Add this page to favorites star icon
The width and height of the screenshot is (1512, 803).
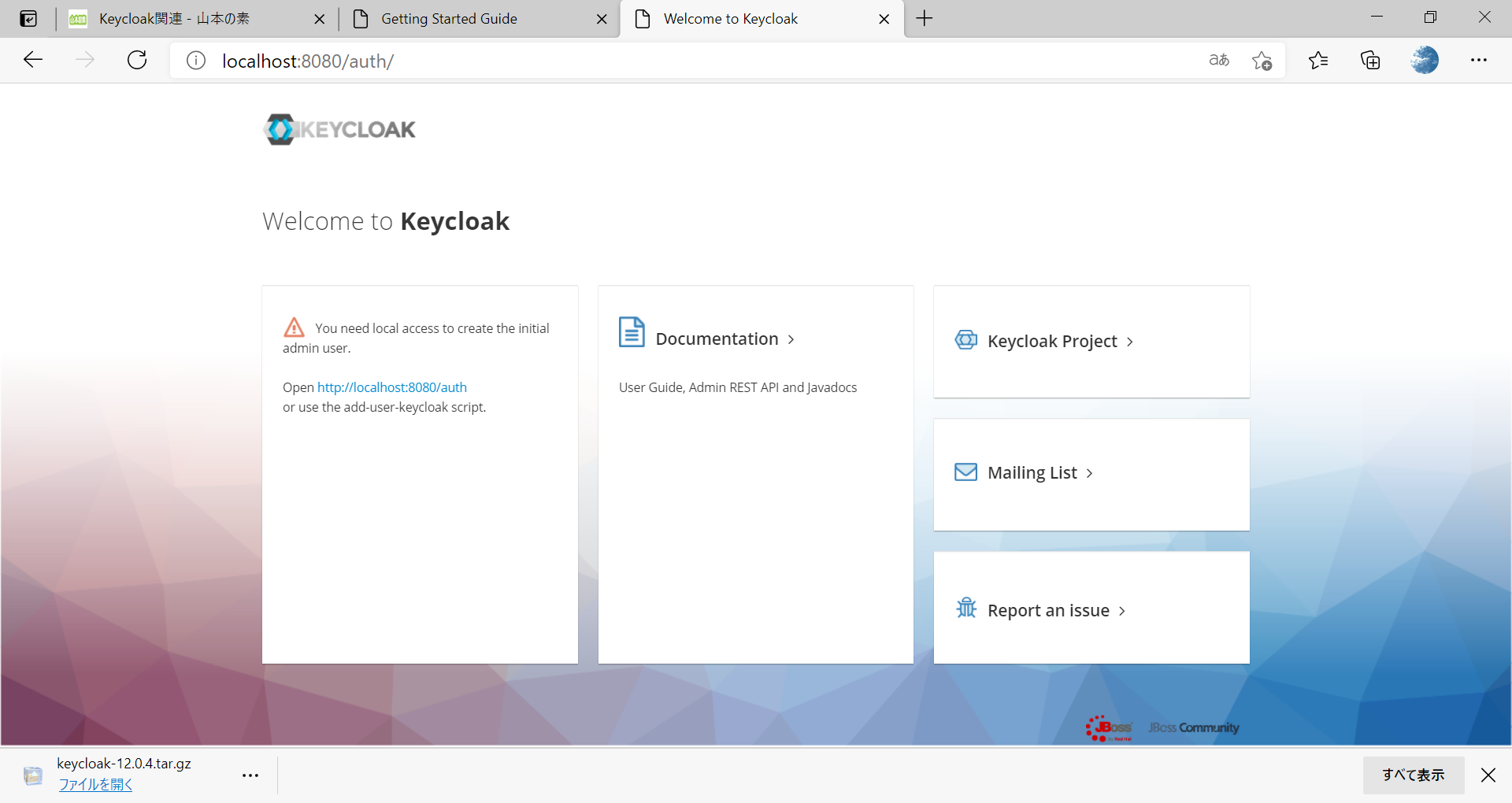tap(1262, 61)
